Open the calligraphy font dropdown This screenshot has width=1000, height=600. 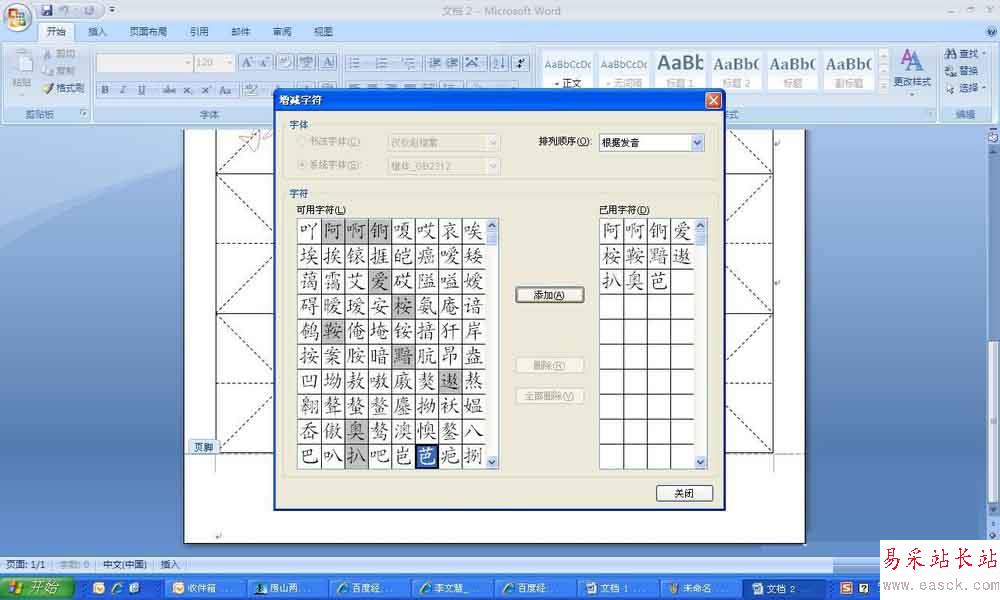492,143
